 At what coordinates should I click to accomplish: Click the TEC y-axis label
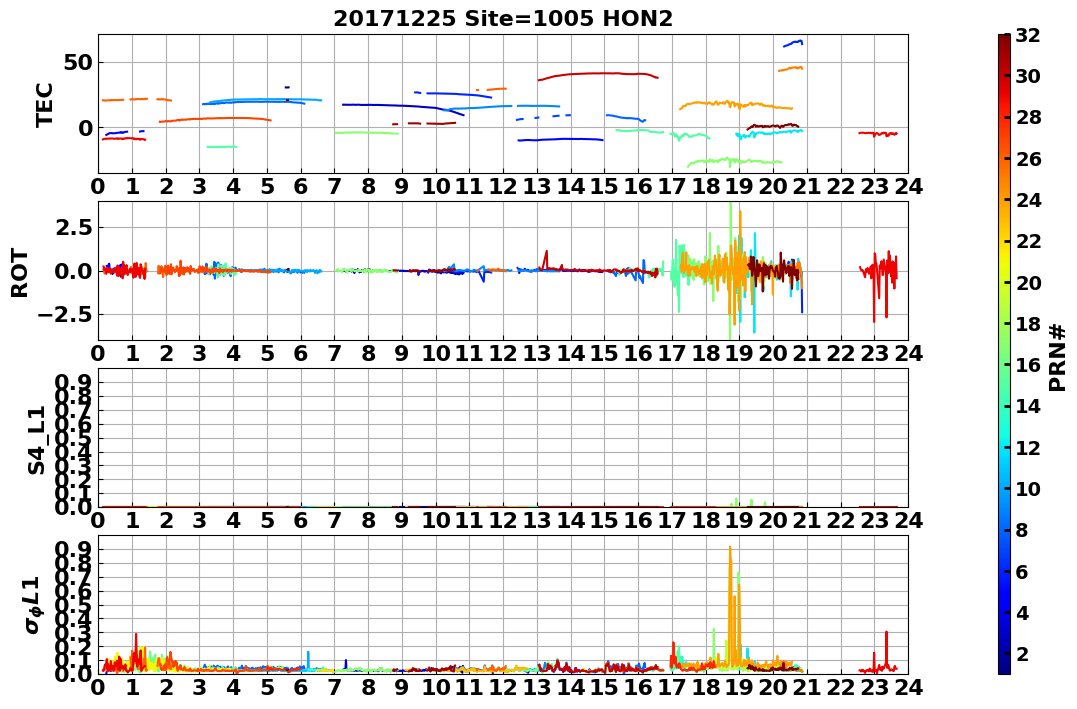click(45, 104)
